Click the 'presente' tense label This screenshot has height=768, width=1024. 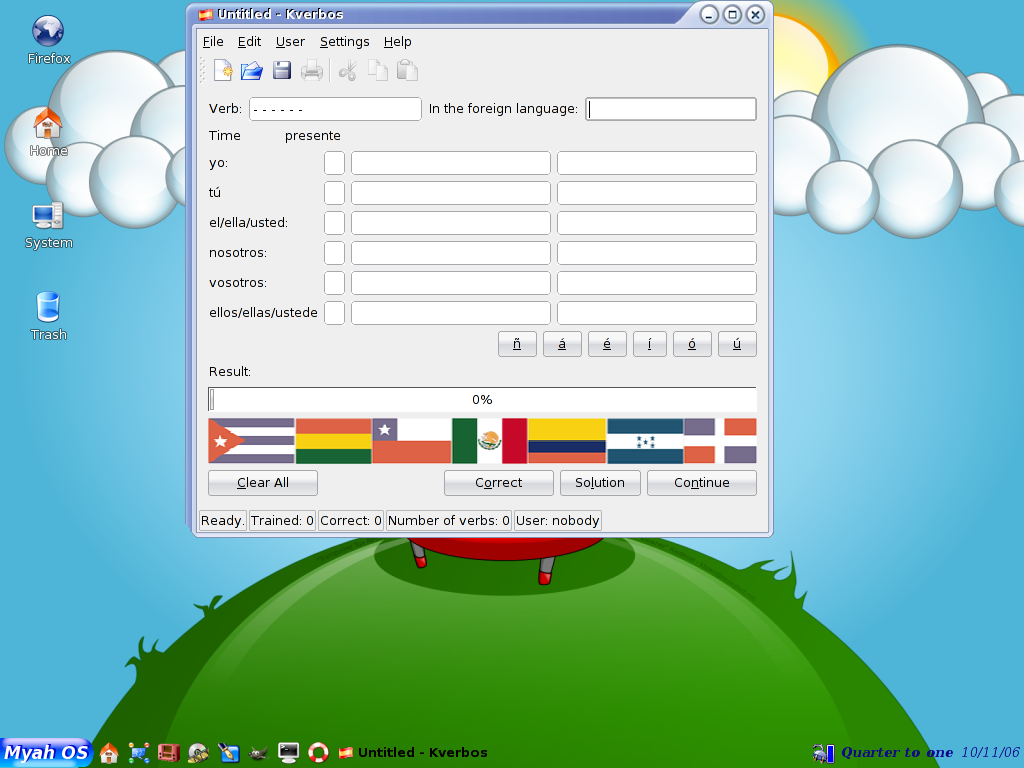pyautogui.click(x=312, y=136)
